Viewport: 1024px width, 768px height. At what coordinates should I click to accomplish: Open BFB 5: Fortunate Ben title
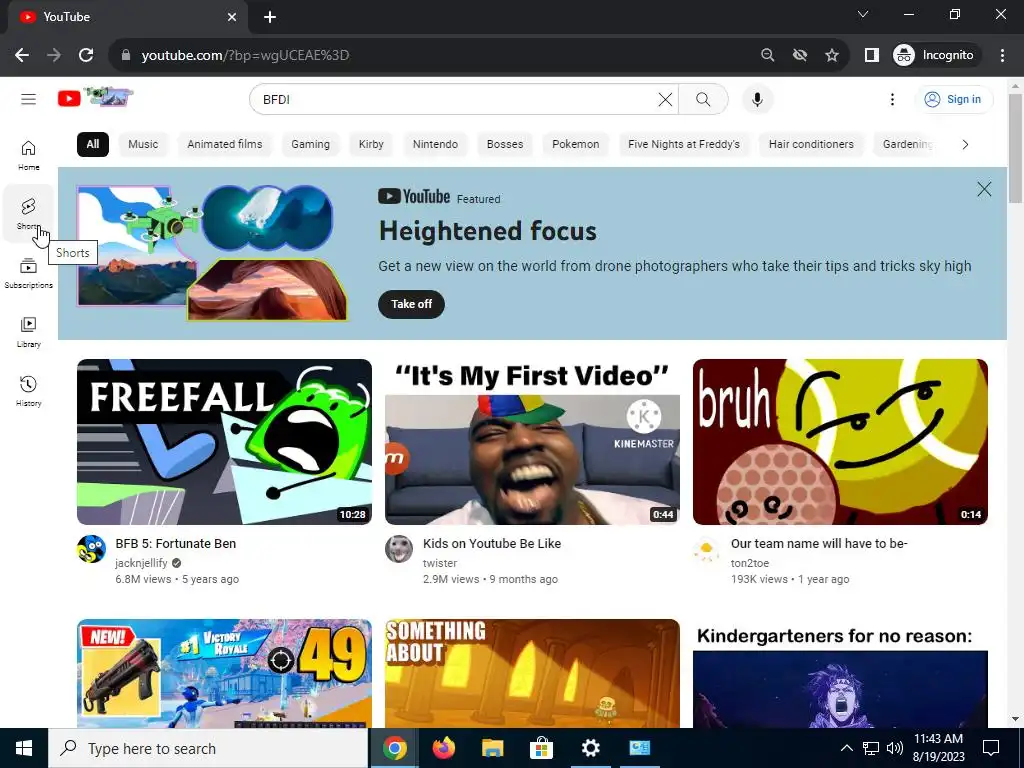176,543
